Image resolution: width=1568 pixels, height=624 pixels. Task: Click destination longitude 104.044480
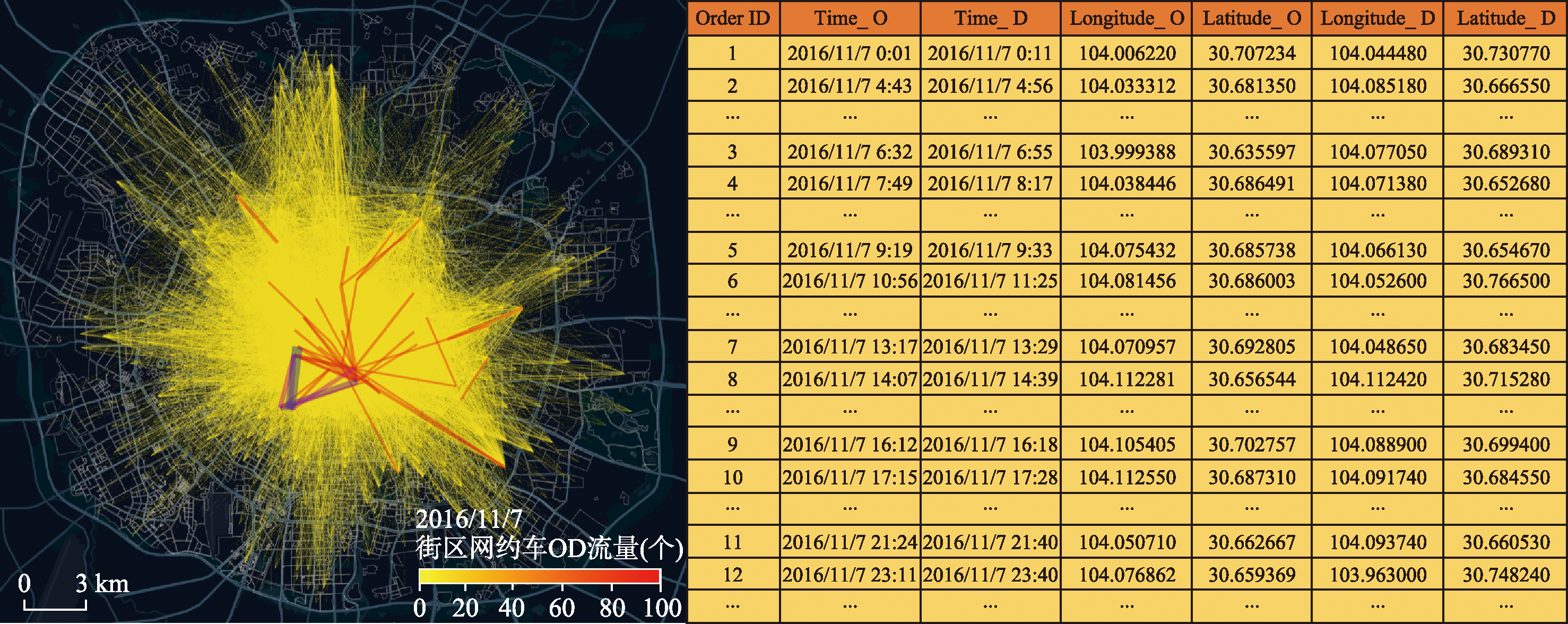pyautogui.click(x=1378, y=53)
